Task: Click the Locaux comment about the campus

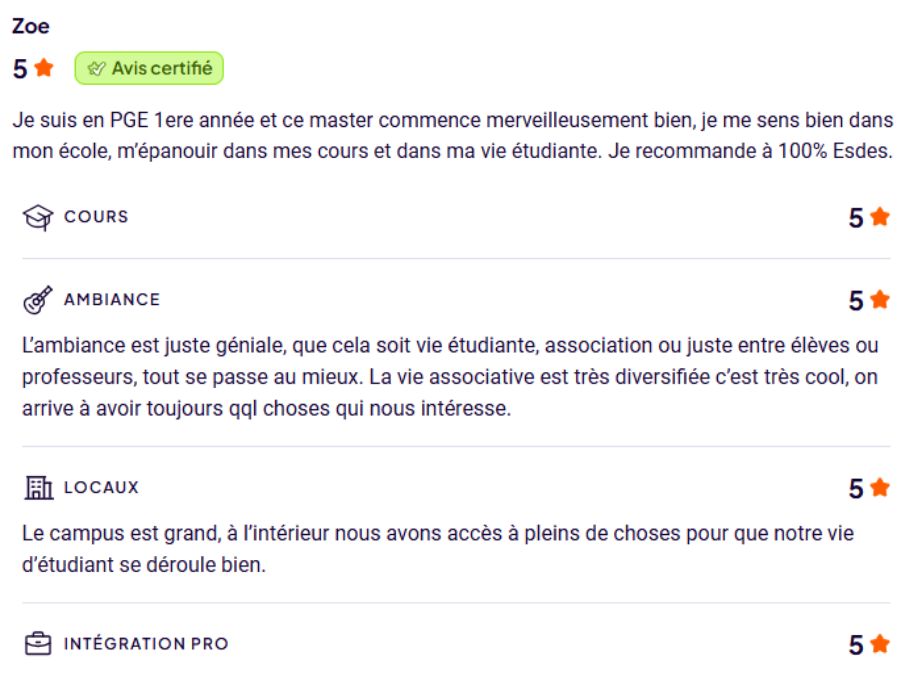Action: 438,549
